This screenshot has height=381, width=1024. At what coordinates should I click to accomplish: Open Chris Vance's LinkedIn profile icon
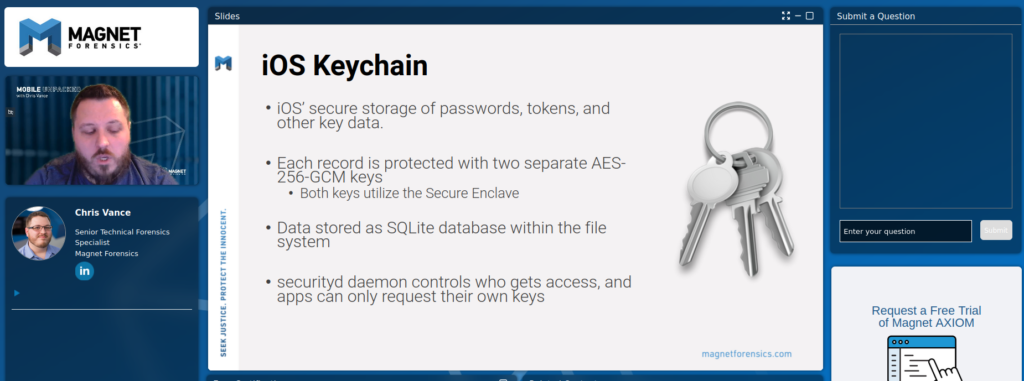(84, 271)
